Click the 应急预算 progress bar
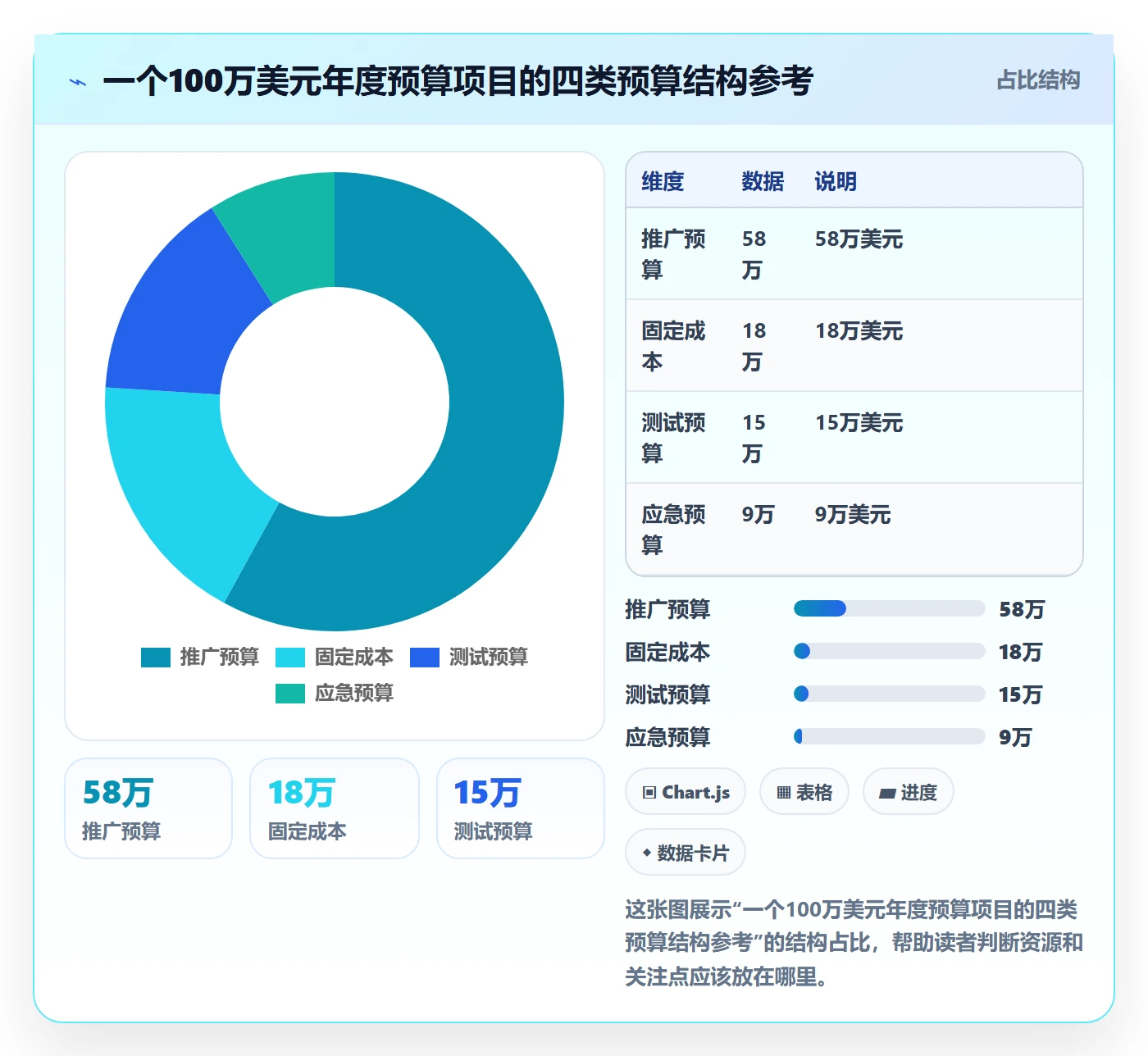The width and height of the screenshot is (1148, 1056). point(889,736)
